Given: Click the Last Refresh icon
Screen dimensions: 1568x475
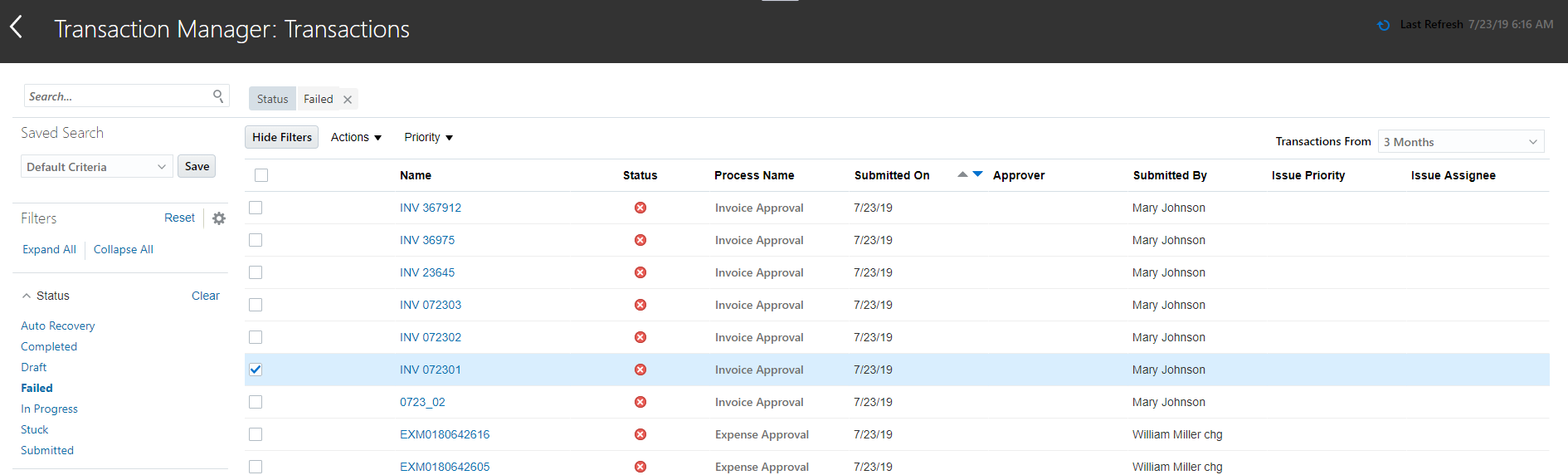Looking at the screenshot, I should pyautogui.click(x=1383, y=25).
